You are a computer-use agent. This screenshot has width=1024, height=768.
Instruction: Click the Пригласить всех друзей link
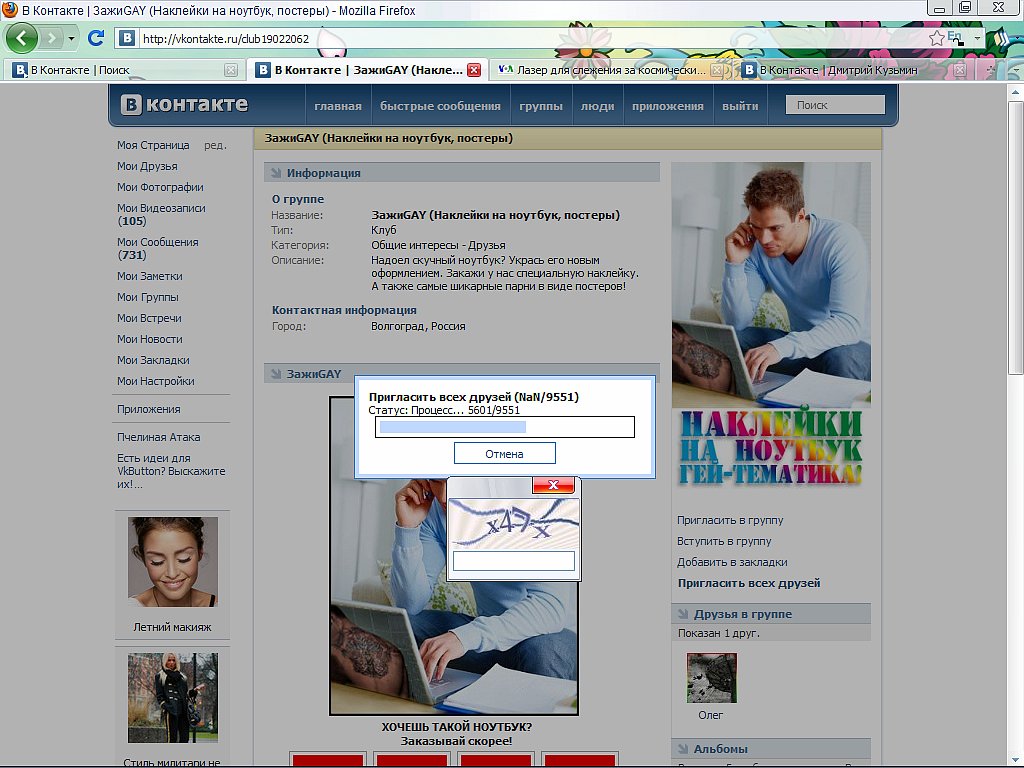(x=749, y=583)
